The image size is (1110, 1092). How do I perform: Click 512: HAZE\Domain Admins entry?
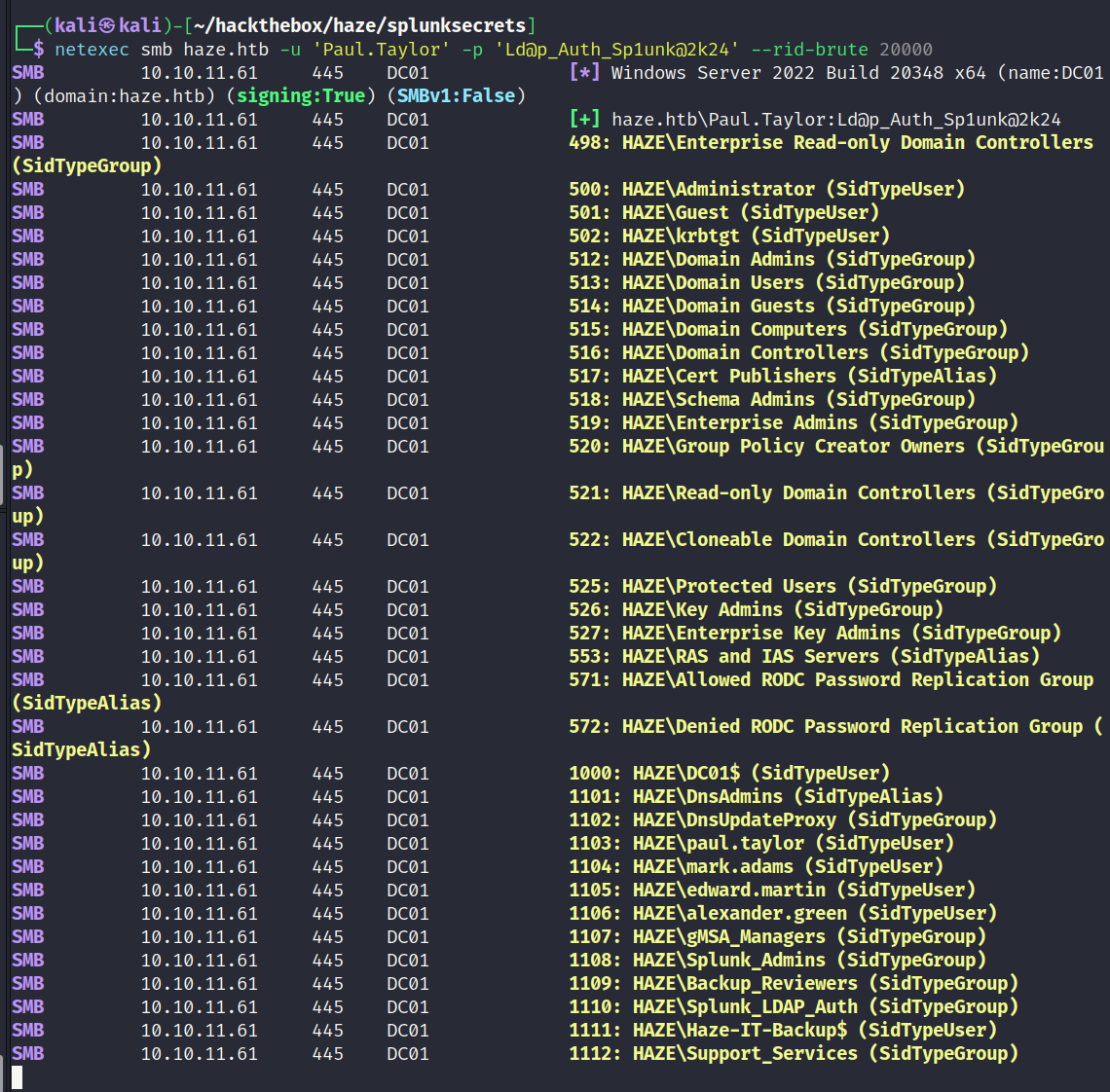772,260
